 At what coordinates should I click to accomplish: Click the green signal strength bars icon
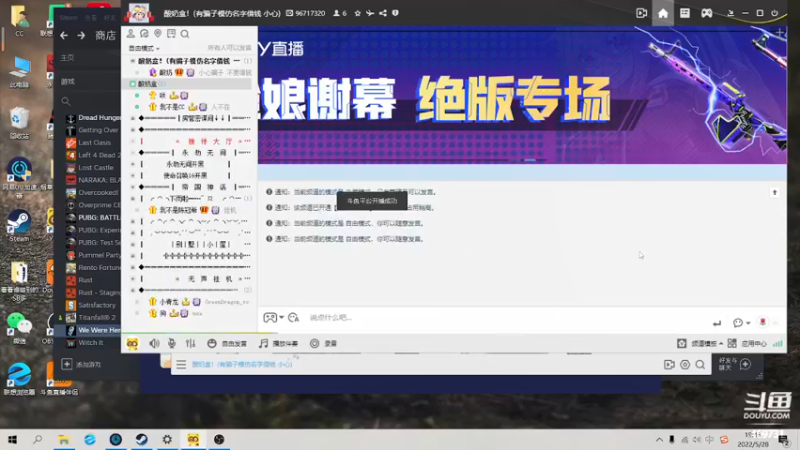click(778, 343)
